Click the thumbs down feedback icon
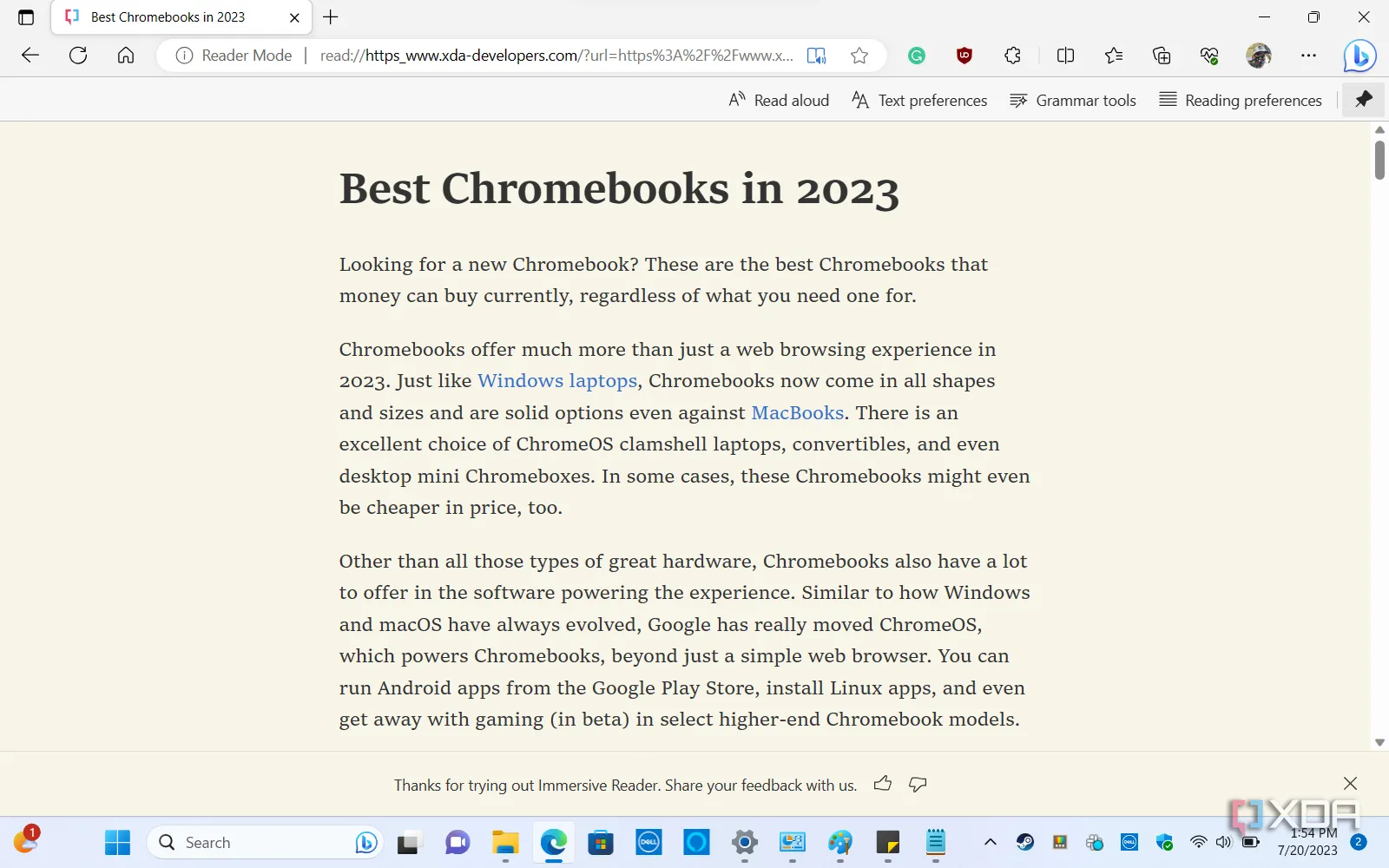The width and height of the screenshot is (1389, 868). click(918, 784)
